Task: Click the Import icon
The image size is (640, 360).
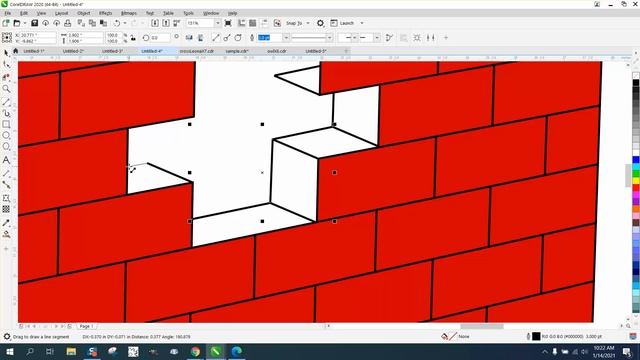Action: (x=155, y=23)
